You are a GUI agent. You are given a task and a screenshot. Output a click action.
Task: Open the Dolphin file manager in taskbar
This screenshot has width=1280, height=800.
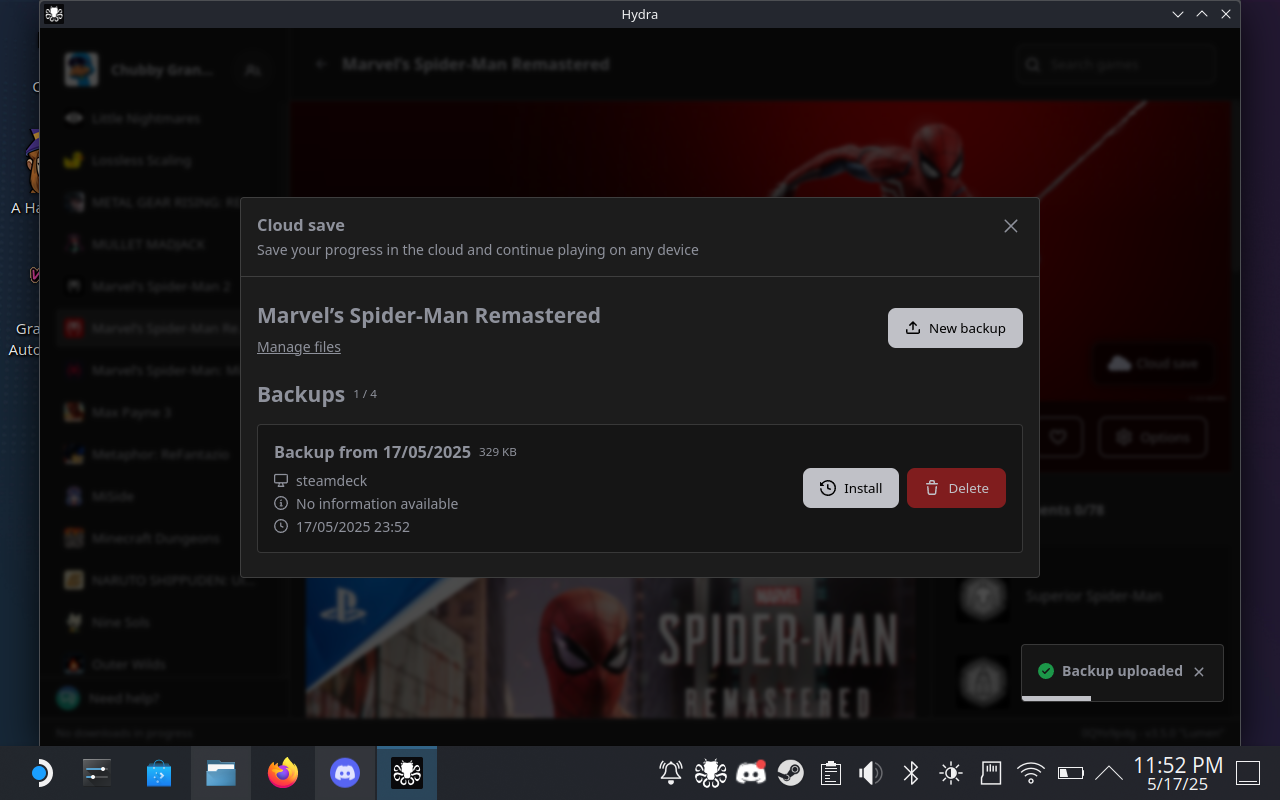[221, 773]
